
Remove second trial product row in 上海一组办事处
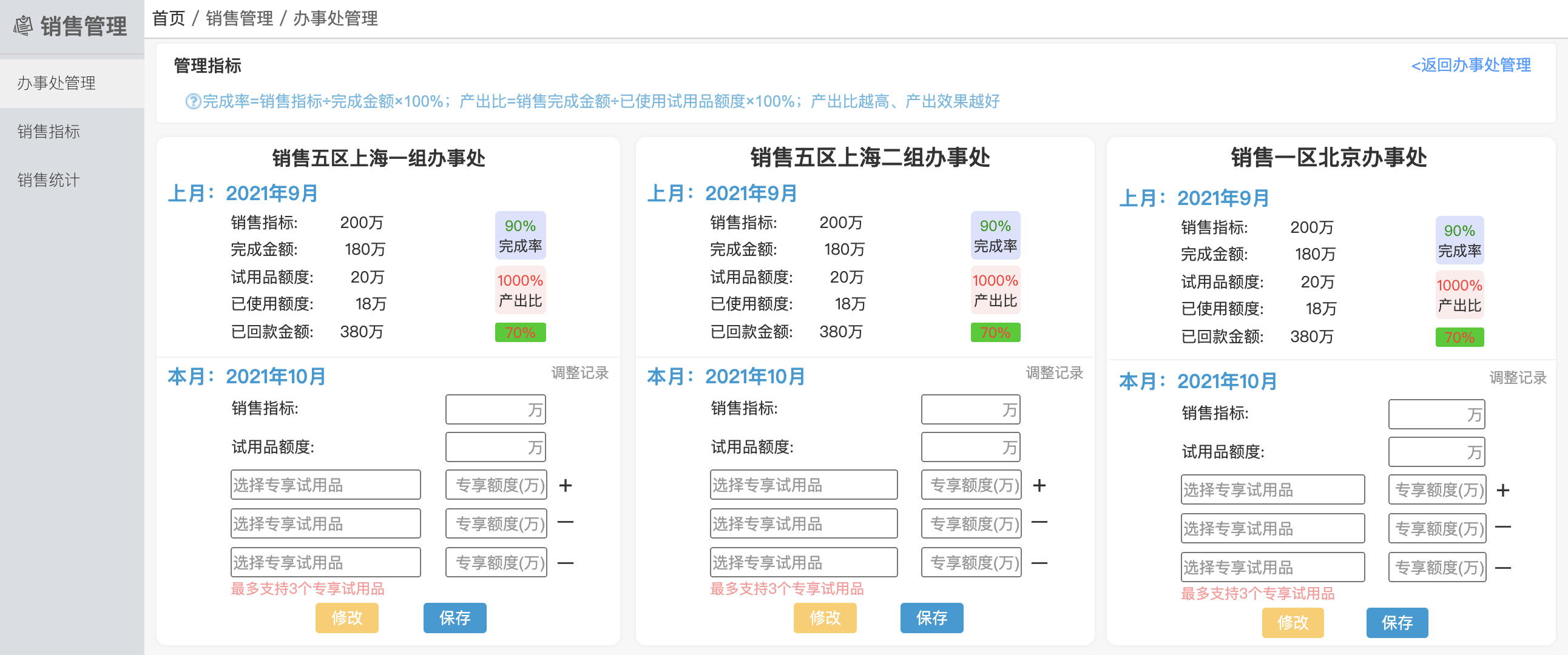(566, 522)
